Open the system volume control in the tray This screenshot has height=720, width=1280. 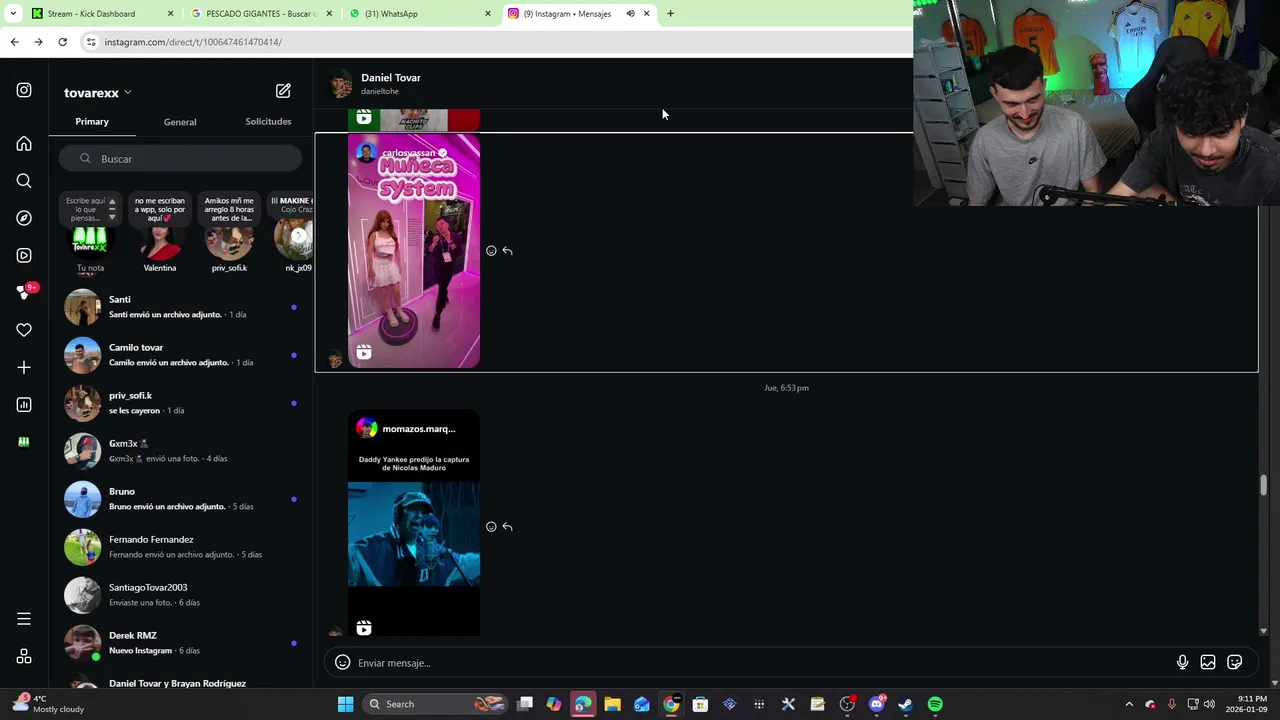coord(1209,704)
